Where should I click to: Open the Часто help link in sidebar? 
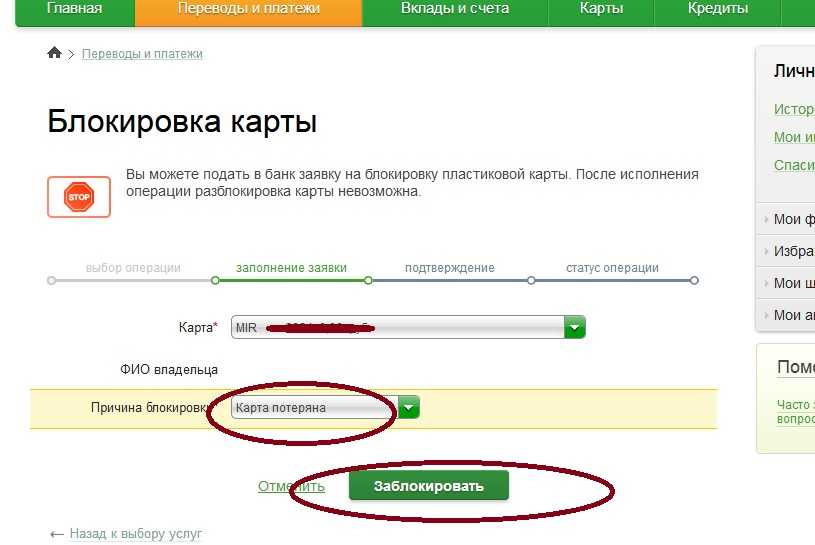coord(795,411)
